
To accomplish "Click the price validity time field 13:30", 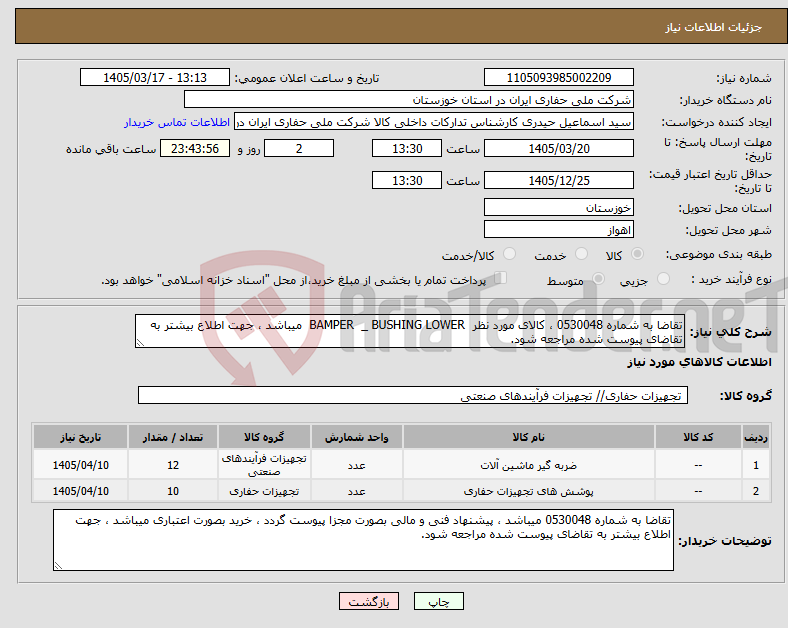I will [x=407, y=180].
